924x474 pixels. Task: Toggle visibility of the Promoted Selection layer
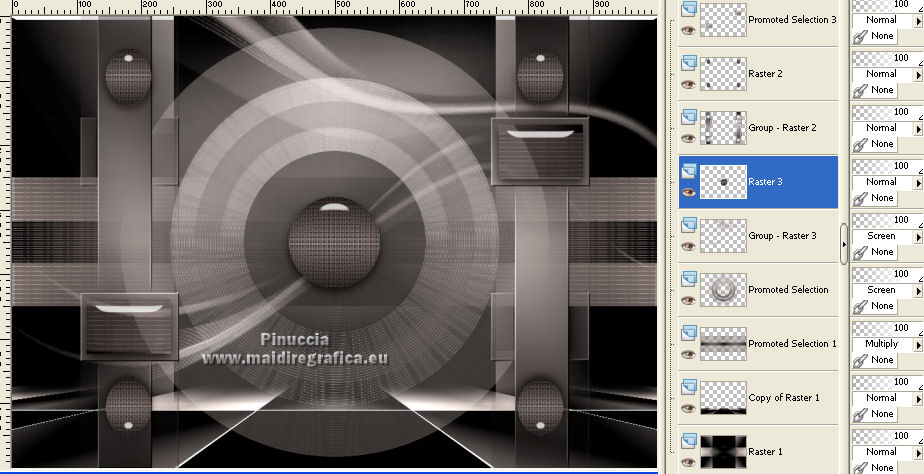click(688, 301)
